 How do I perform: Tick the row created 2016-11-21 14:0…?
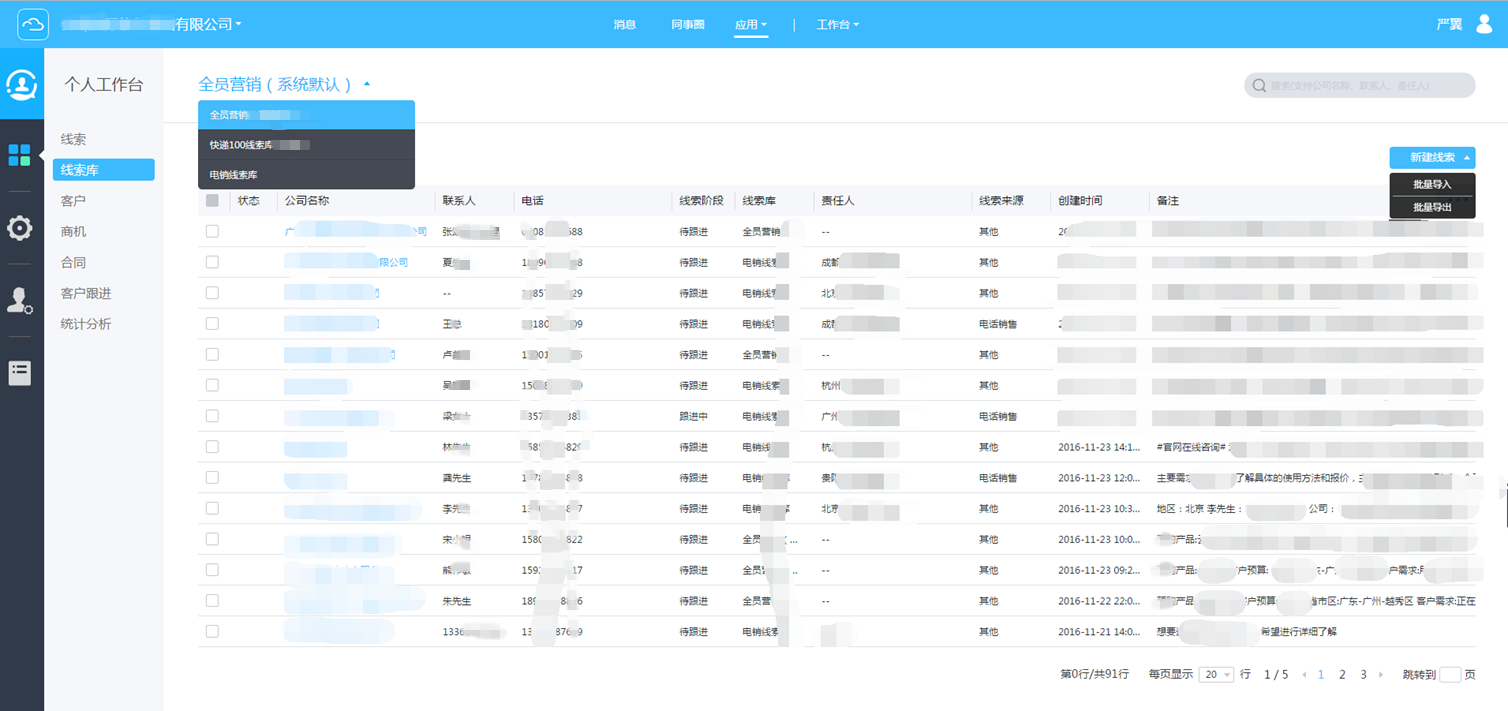(212, 631)
